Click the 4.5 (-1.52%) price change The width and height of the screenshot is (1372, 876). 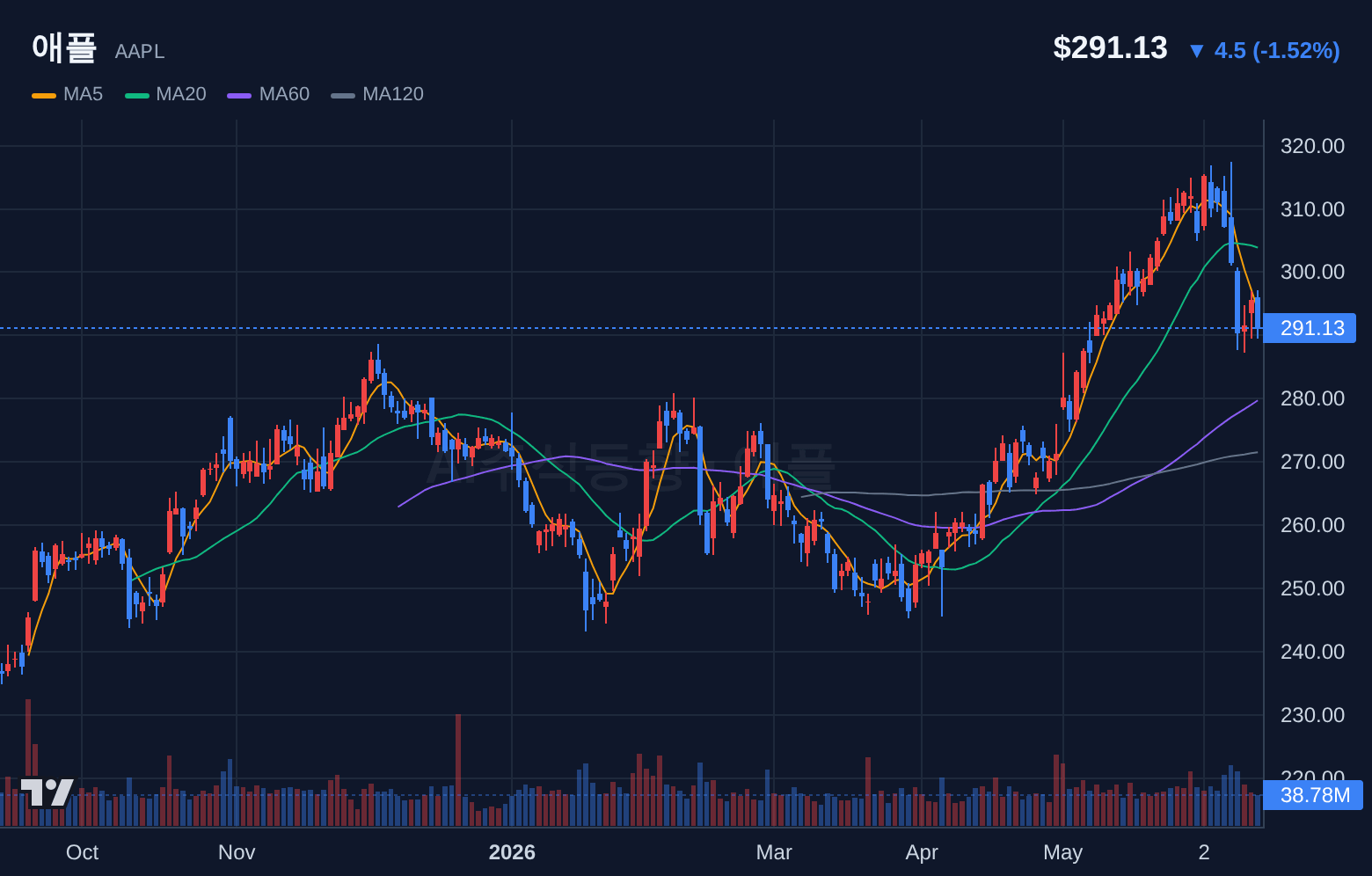point(1277,50)
